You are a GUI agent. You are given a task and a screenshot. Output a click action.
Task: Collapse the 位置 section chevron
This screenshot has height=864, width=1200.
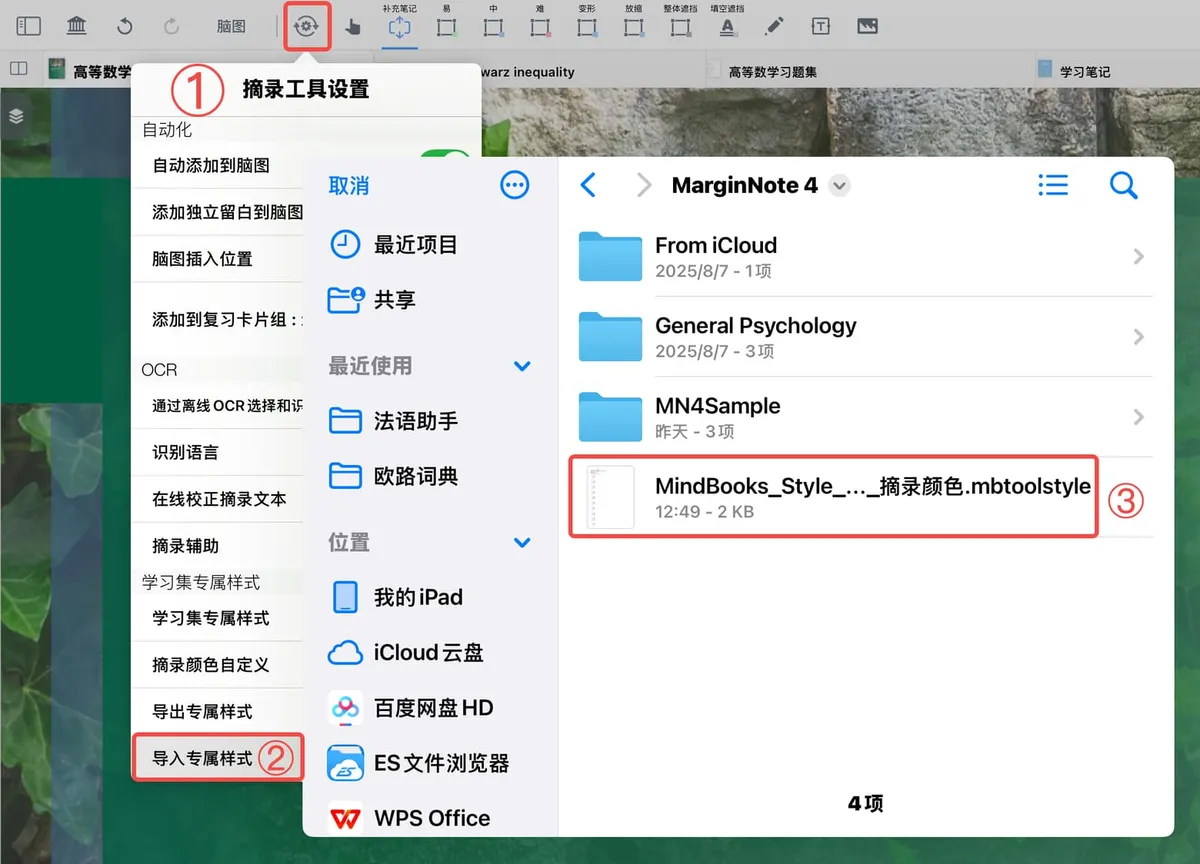[522, 542]
